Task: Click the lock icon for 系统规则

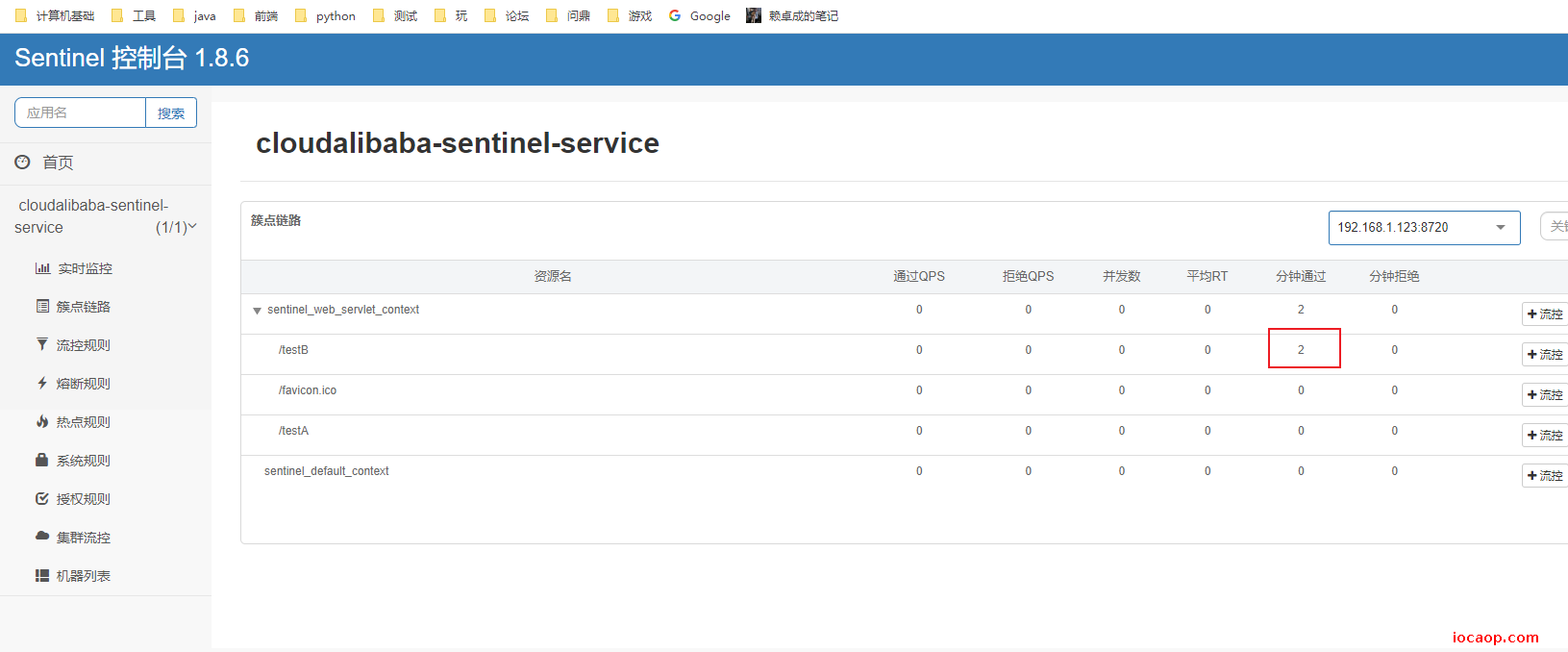Action: tap(42, 460)
